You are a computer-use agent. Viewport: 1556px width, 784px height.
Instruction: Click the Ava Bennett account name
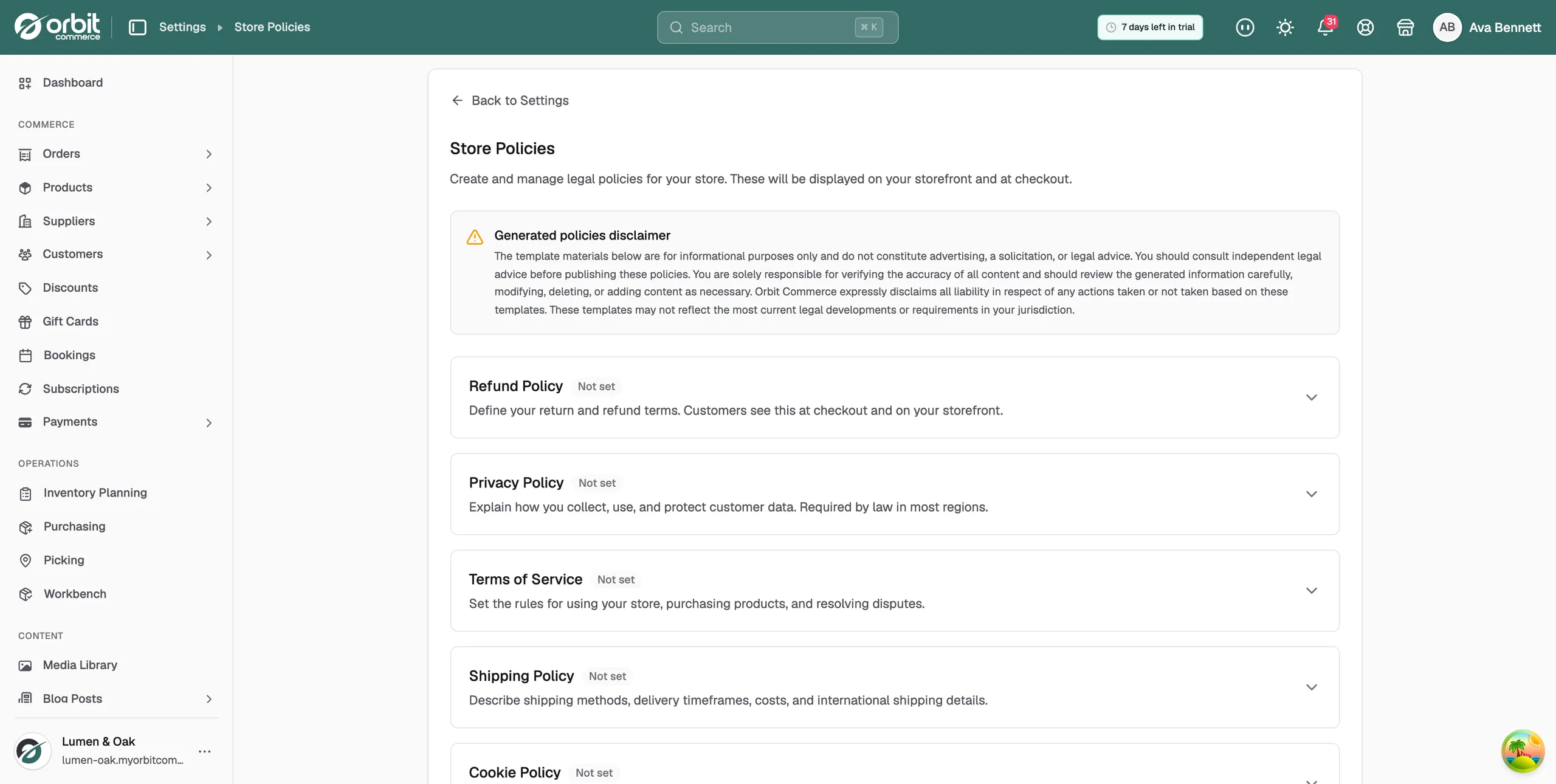point(1505,27)
